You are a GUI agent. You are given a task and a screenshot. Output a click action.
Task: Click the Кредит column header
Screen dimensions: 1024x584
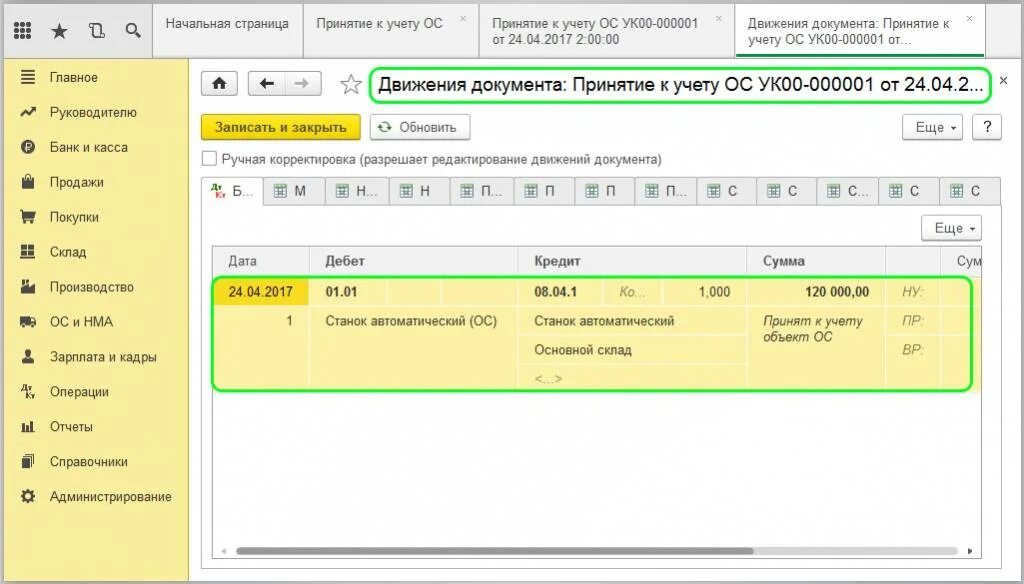[632, 261]
